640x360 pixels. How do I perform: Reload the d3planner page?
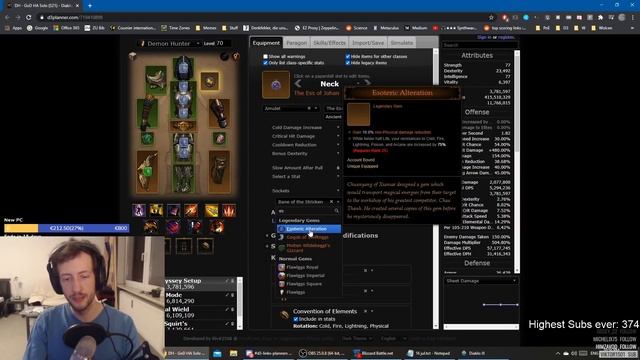coord(28,18)
